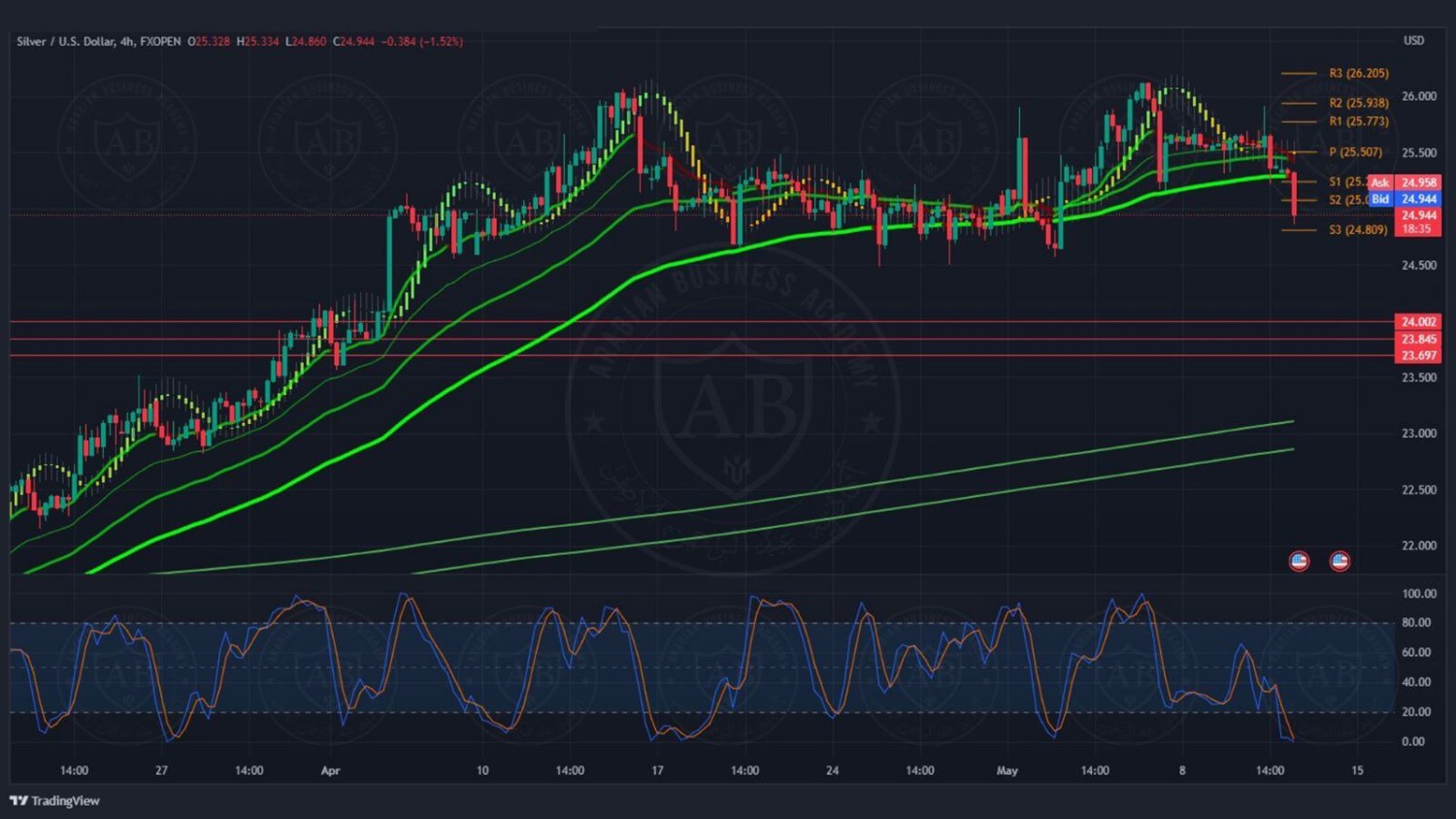This screenshot has height=819, width=1456.
Task: Click the 15 date on time axis
Action: (x=1357, y=770)
